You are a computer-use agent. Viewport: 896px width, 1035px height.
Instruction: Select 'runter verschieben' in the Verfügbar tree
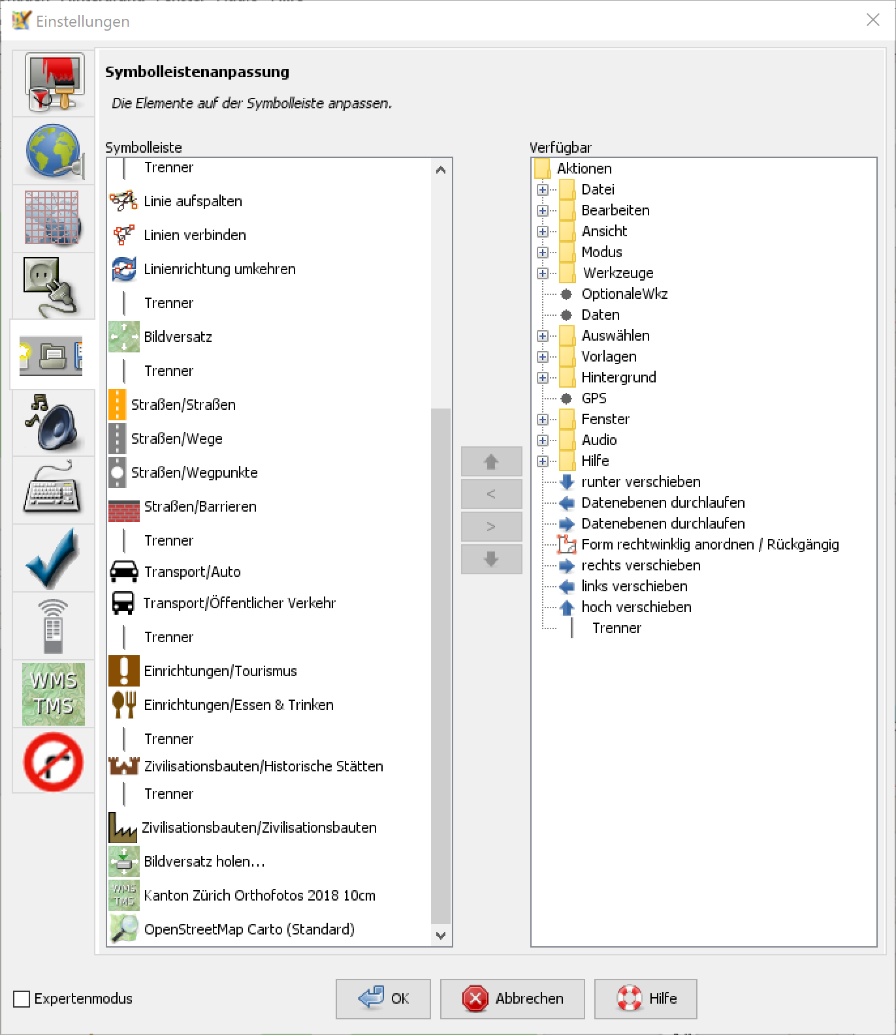tap(640, 481)
